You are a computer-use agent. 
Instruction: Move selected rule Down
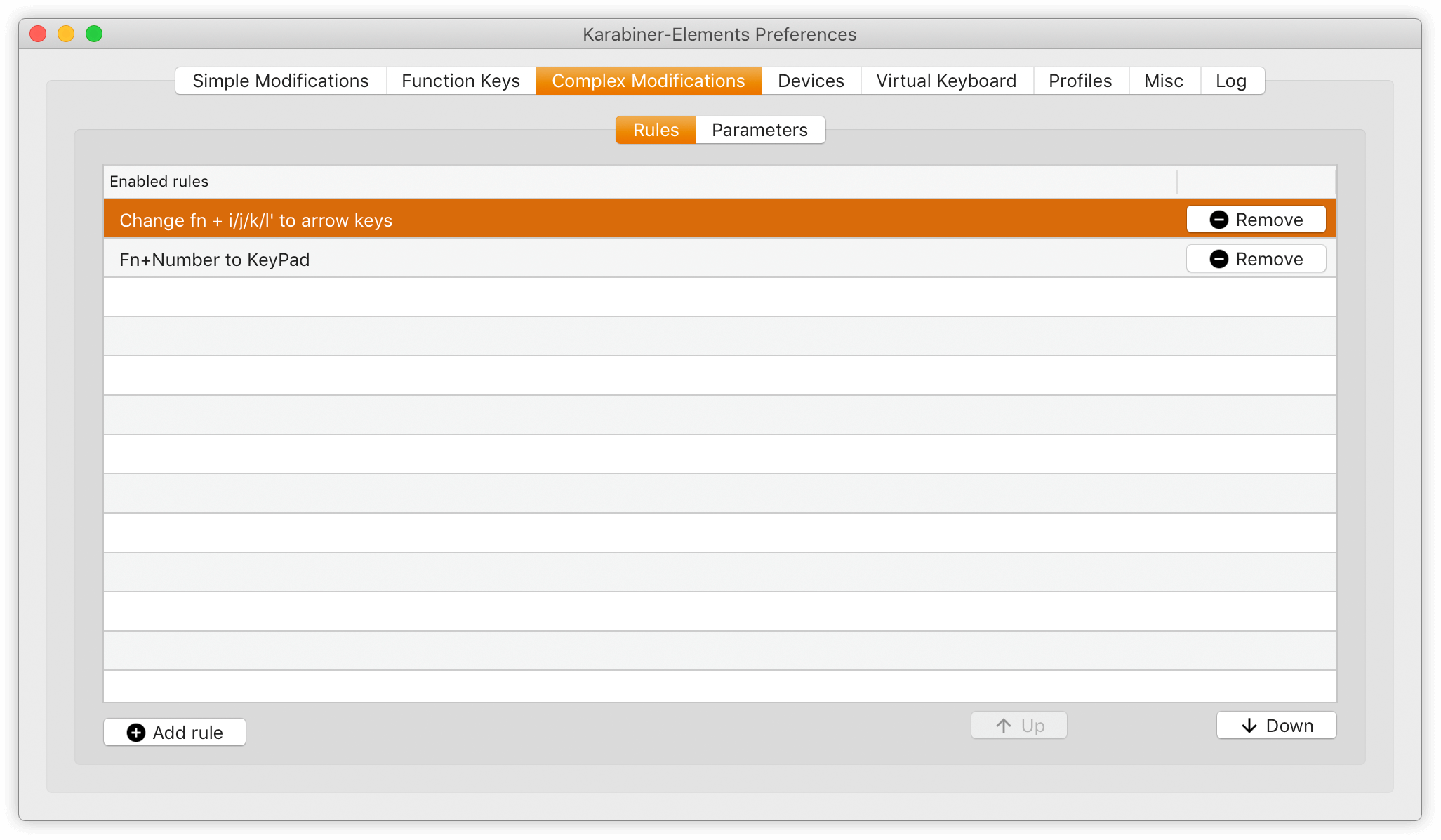click(x=1276, y=725)
